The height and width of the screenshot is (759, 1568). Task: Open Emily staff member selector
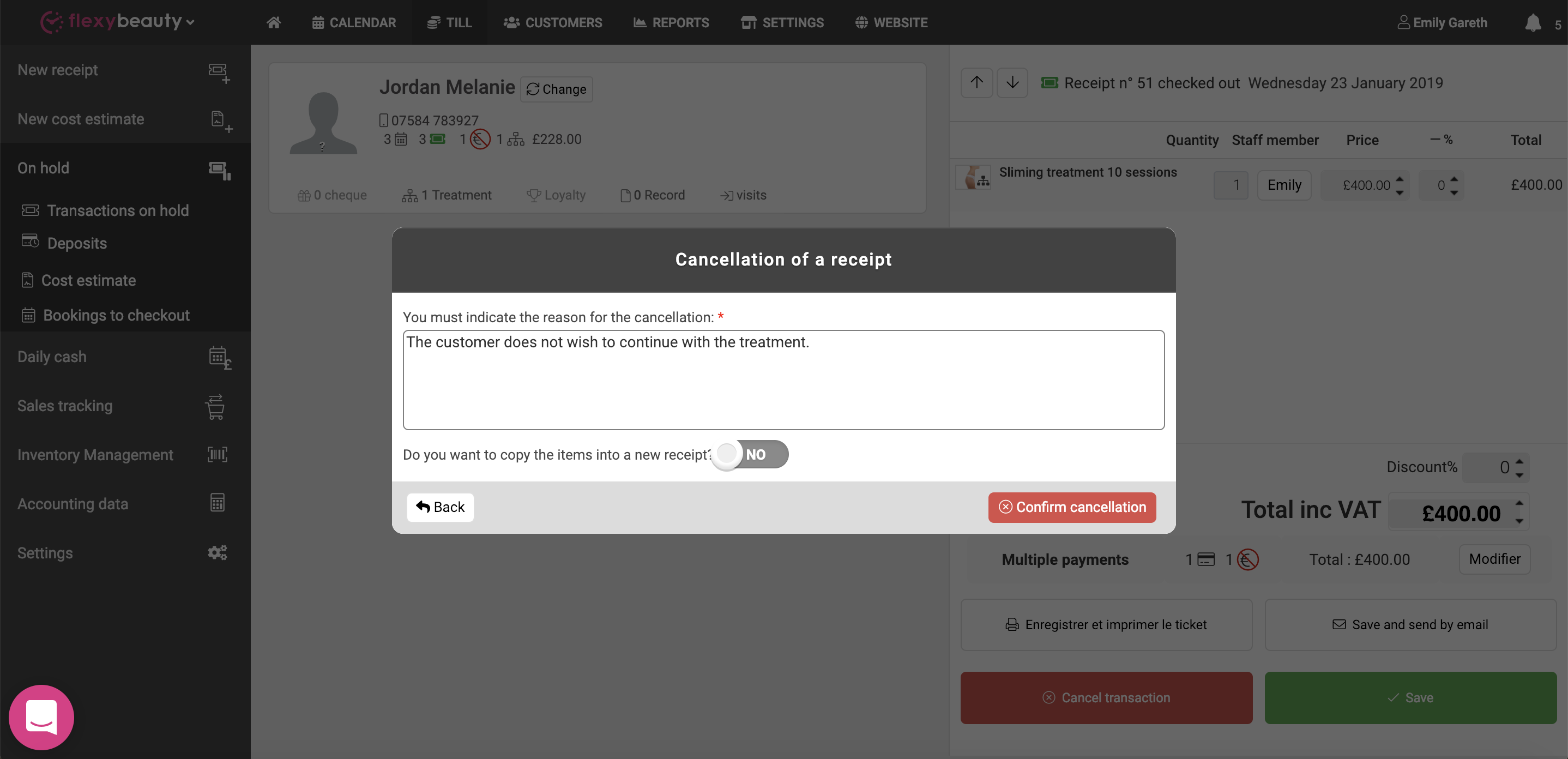1284,185
